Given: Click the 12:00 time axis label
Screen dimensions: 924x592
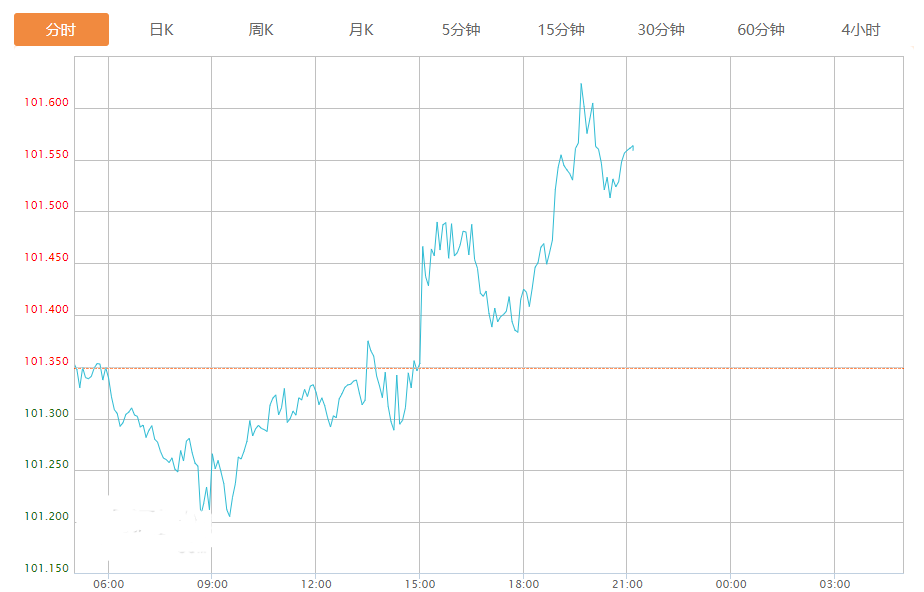Looking at the screenshot, I should click(x=316, y=584).
